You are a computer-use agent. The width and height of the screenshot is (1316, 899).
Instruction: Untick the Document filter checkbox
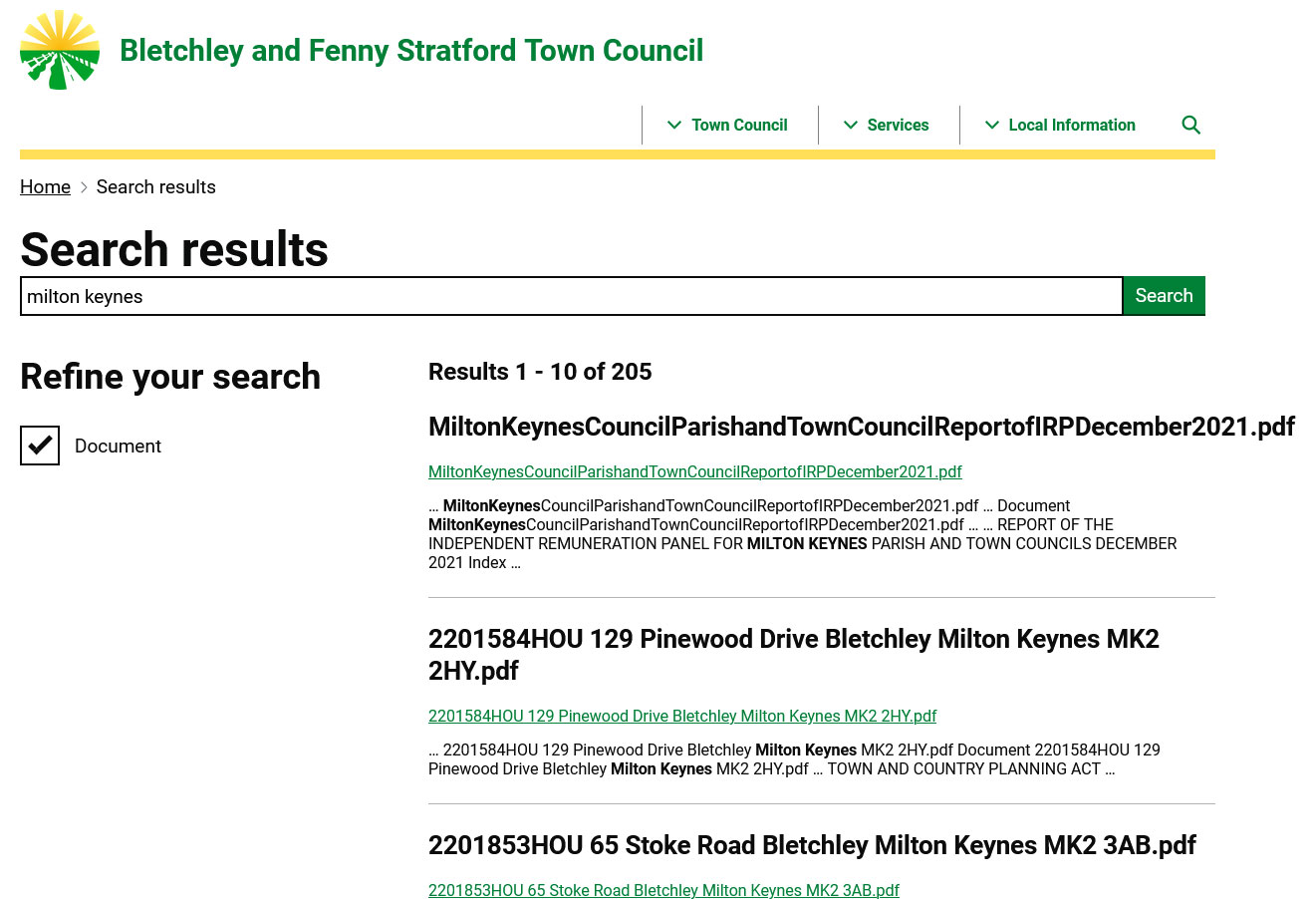pyautogui.click(x=40, y=446)
